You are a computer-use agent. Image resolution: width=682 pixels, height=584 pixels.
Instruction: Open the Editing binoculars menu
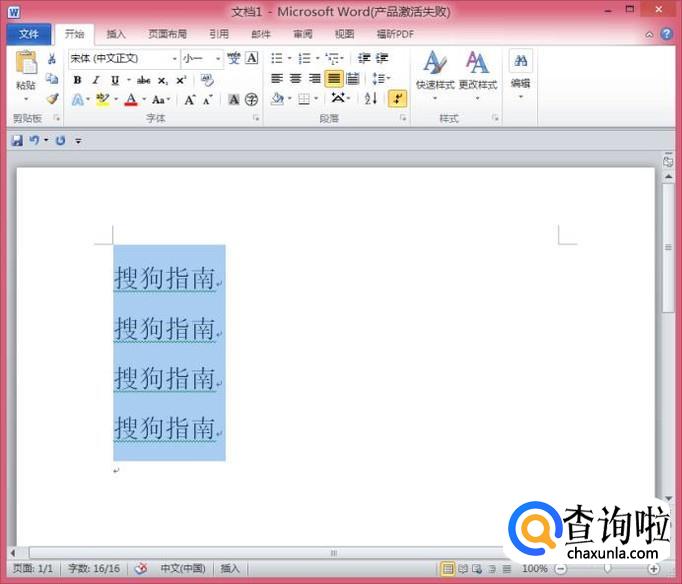pos(521,74)
